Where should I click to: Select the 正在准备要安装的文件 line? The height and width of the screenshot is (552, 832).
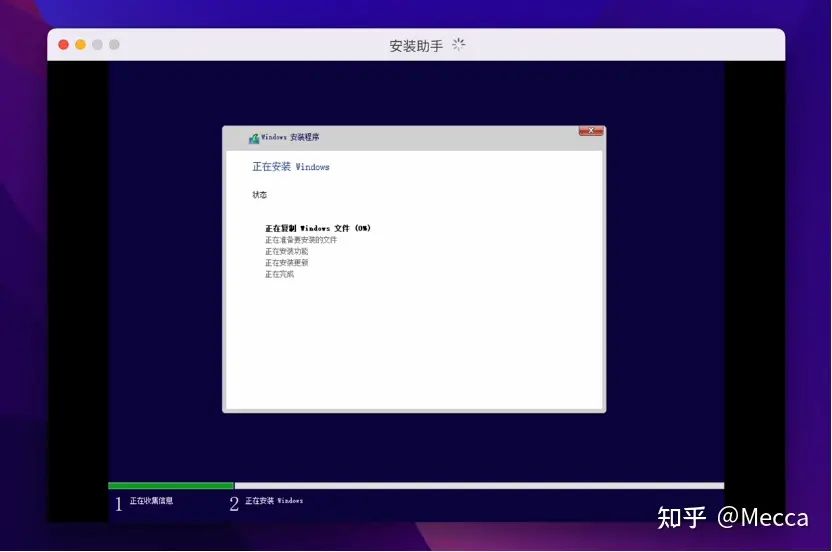[x=301, y=240]
